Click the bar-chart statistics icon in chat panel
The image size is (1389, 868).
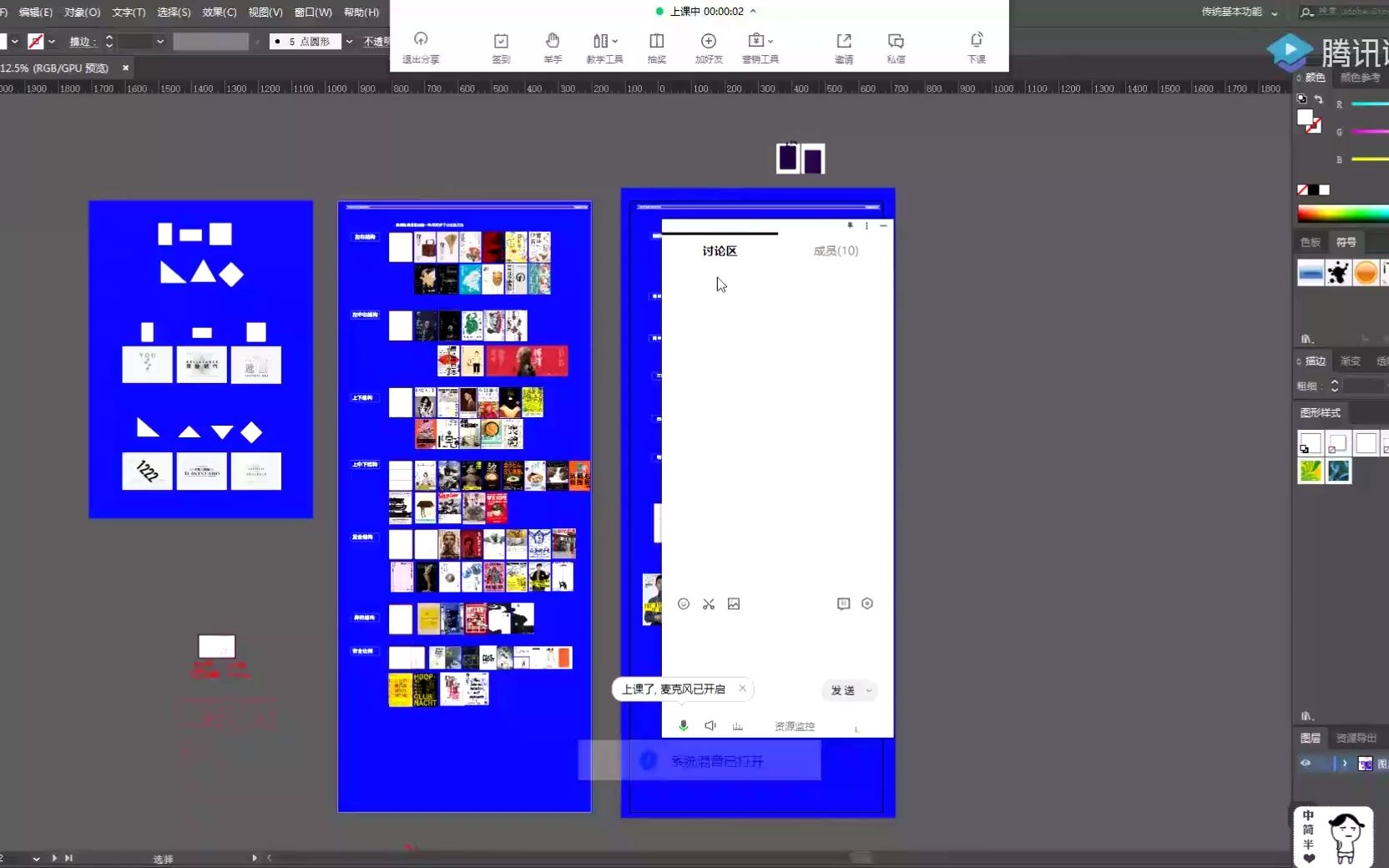(738, 726)
